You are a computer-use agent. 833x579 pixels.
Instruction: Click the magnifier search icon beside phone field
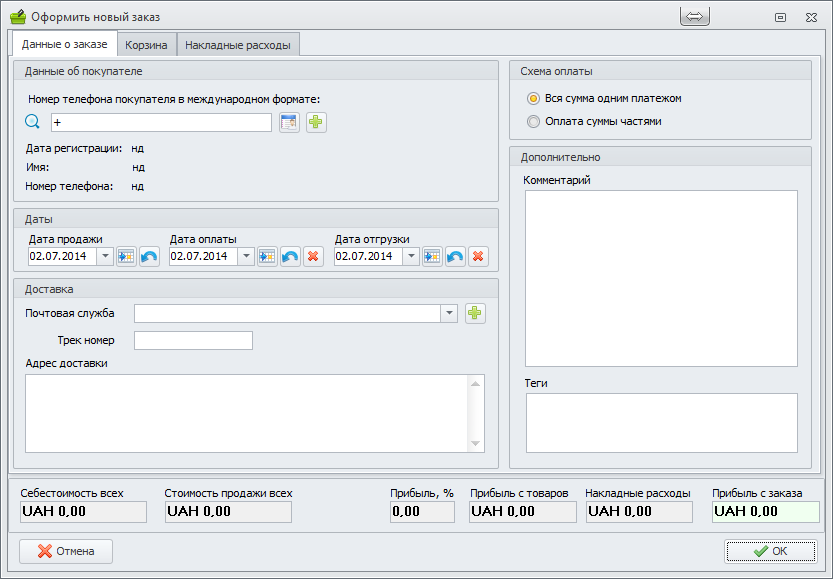32,122
